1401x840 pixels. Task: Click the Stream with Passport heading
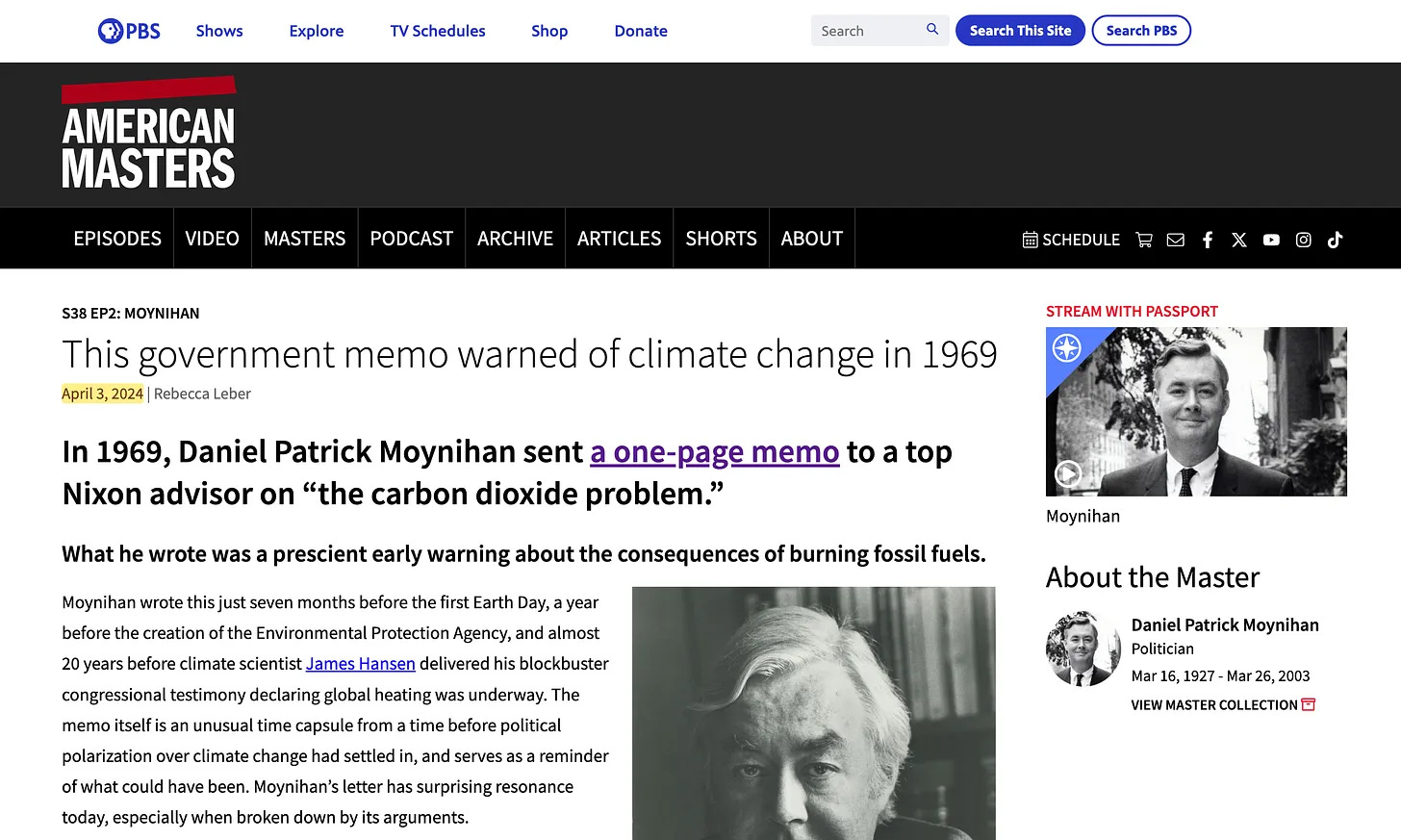point(1132,312)
